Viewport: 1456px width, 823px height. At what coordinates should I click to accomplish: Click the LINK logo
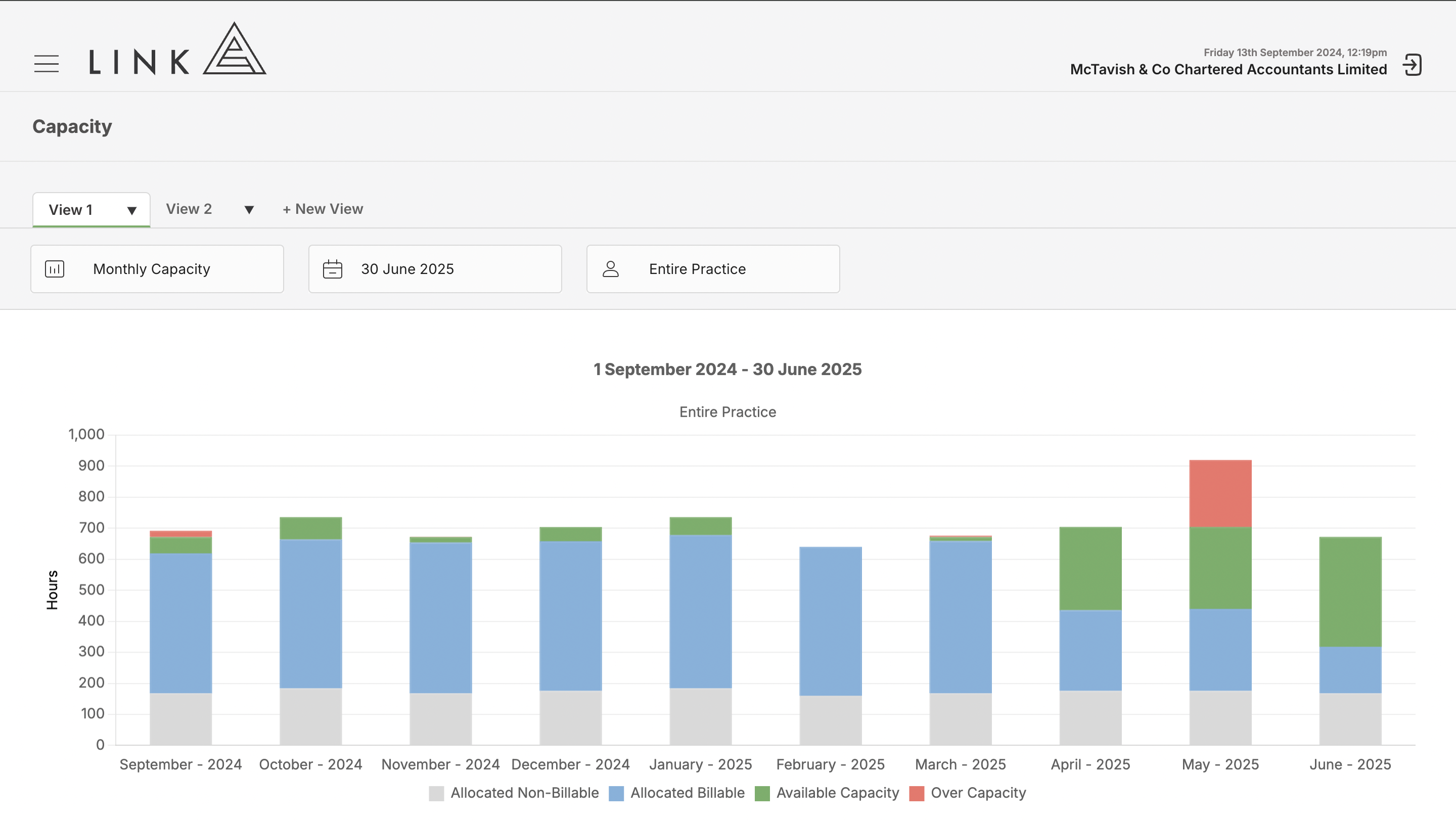coord(177,49)
